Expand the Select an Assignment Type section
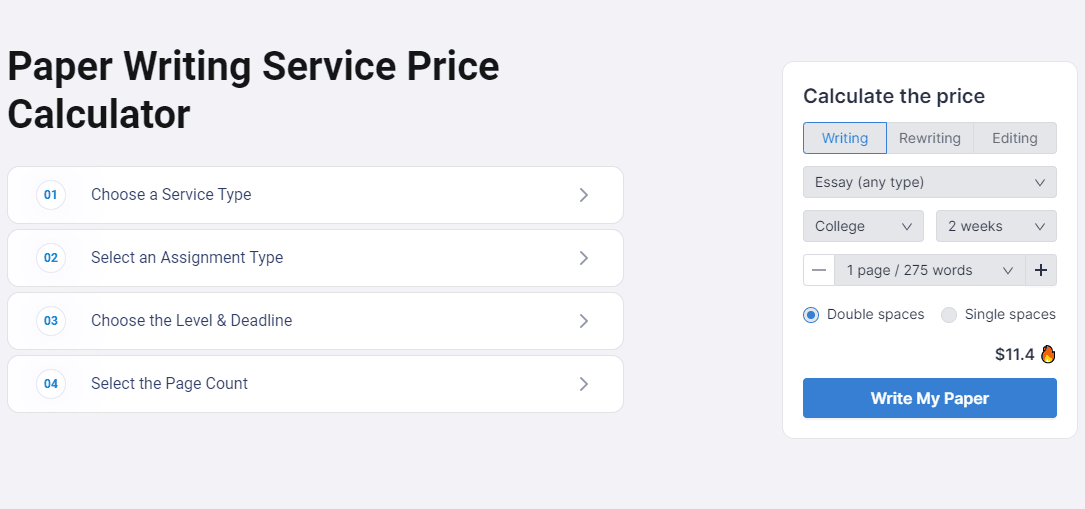Image resolution: width=1085 pixels, height=509 pixels. pos(315,258)
